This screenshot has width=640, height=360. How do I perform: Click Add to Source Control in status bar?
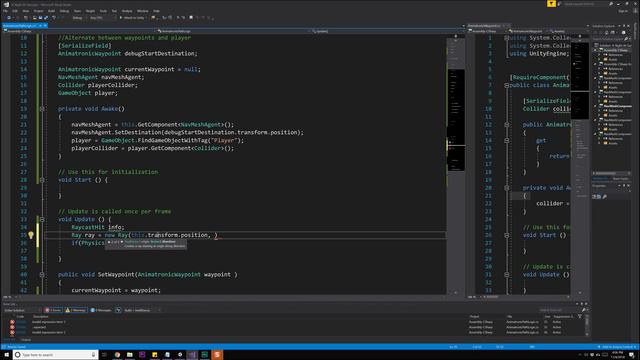(x=617, y=347)
